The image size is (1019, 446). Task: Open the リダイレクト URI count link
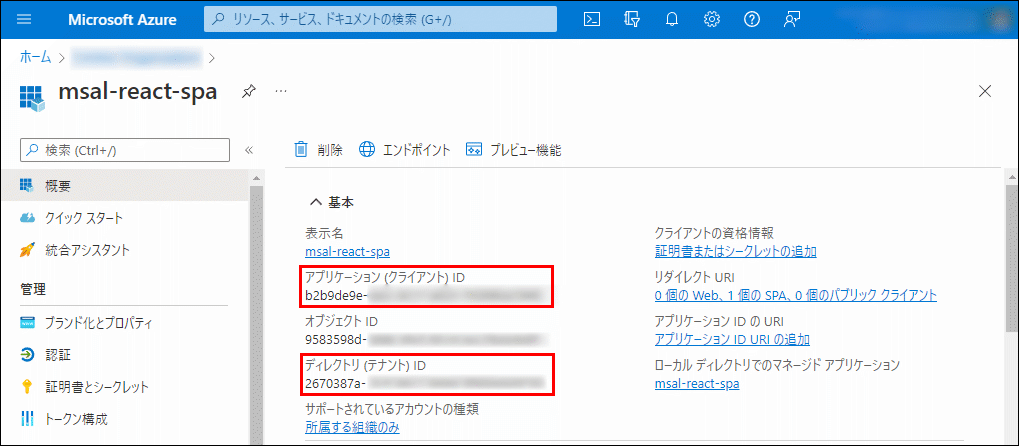point(796,295)
